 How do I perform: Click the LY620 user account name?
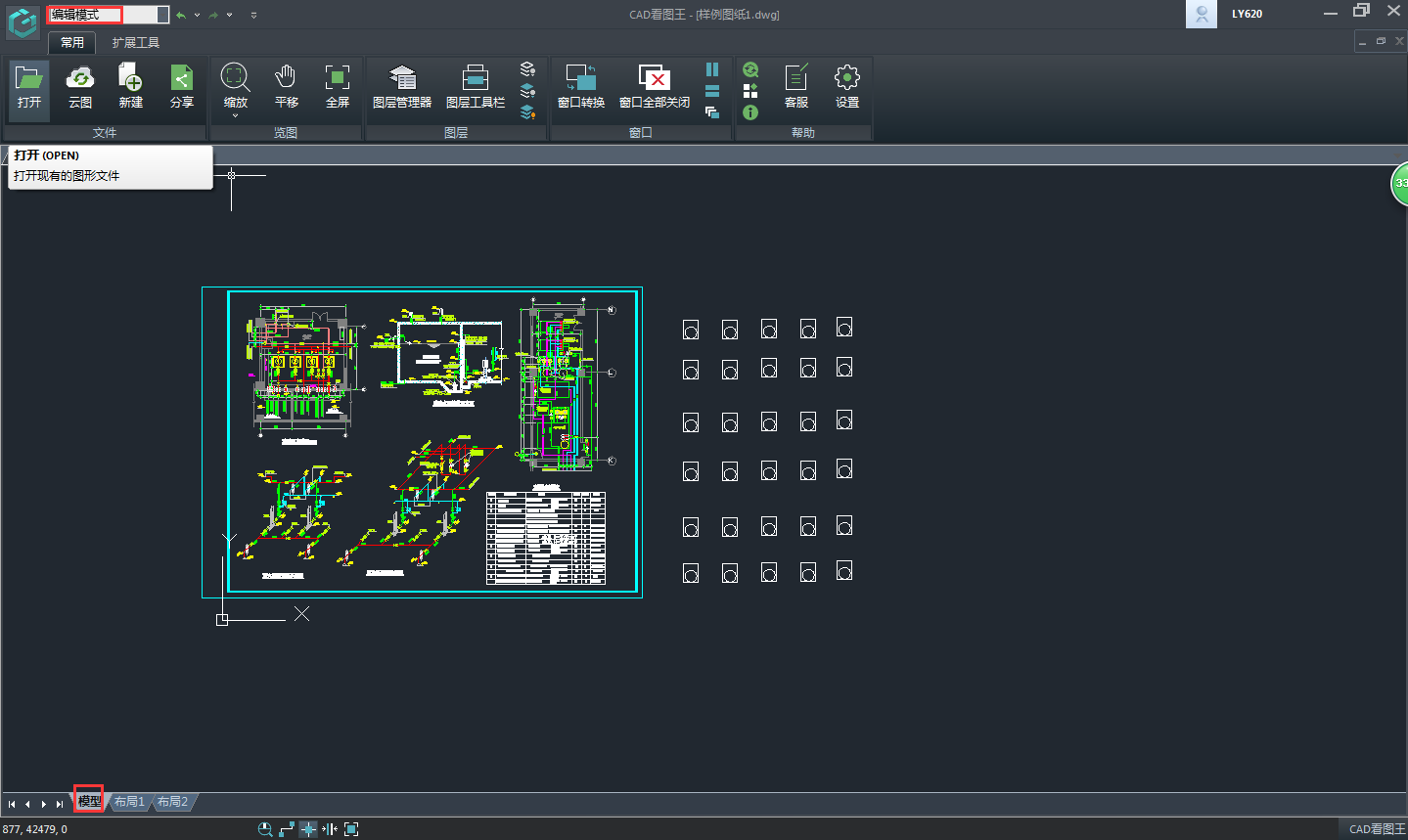[1247, 14]
